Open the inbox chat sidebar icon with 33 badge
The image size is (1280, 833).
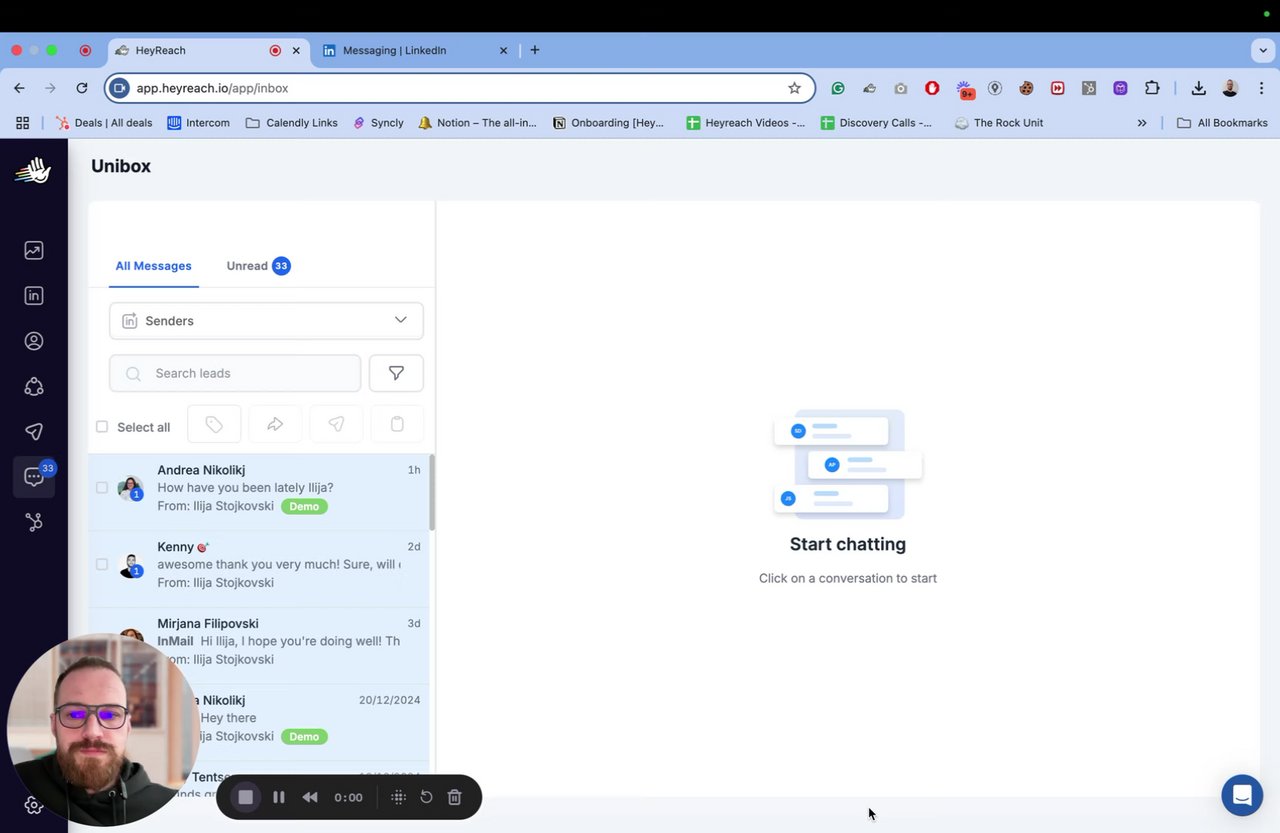[x=34, y=477]
